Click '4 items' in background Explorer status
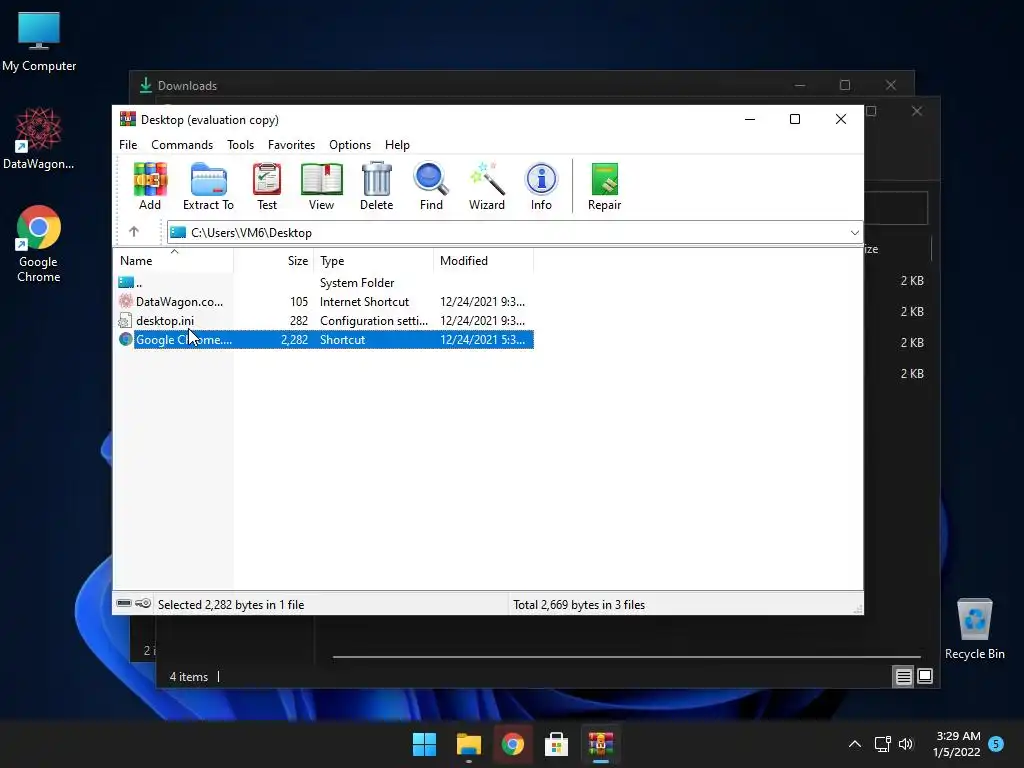 pos(189,677)
